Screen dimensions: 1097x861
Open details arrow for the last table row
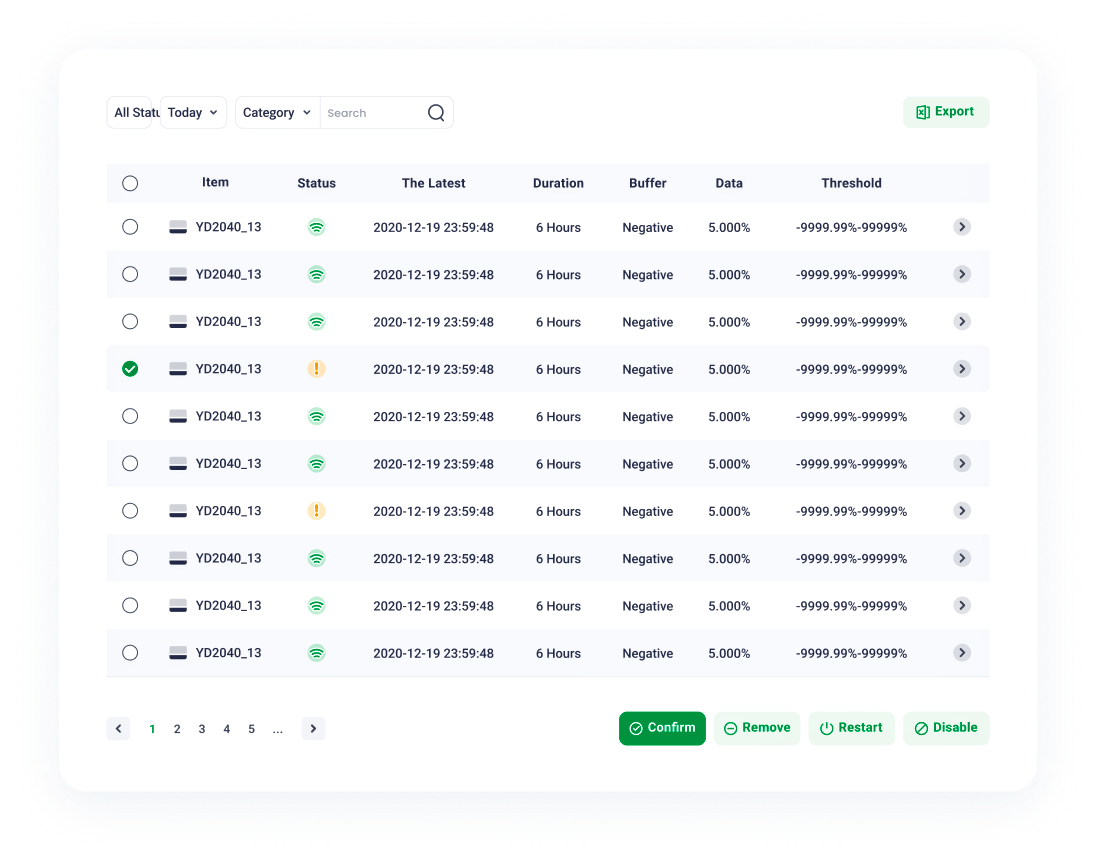coord(961,653)
